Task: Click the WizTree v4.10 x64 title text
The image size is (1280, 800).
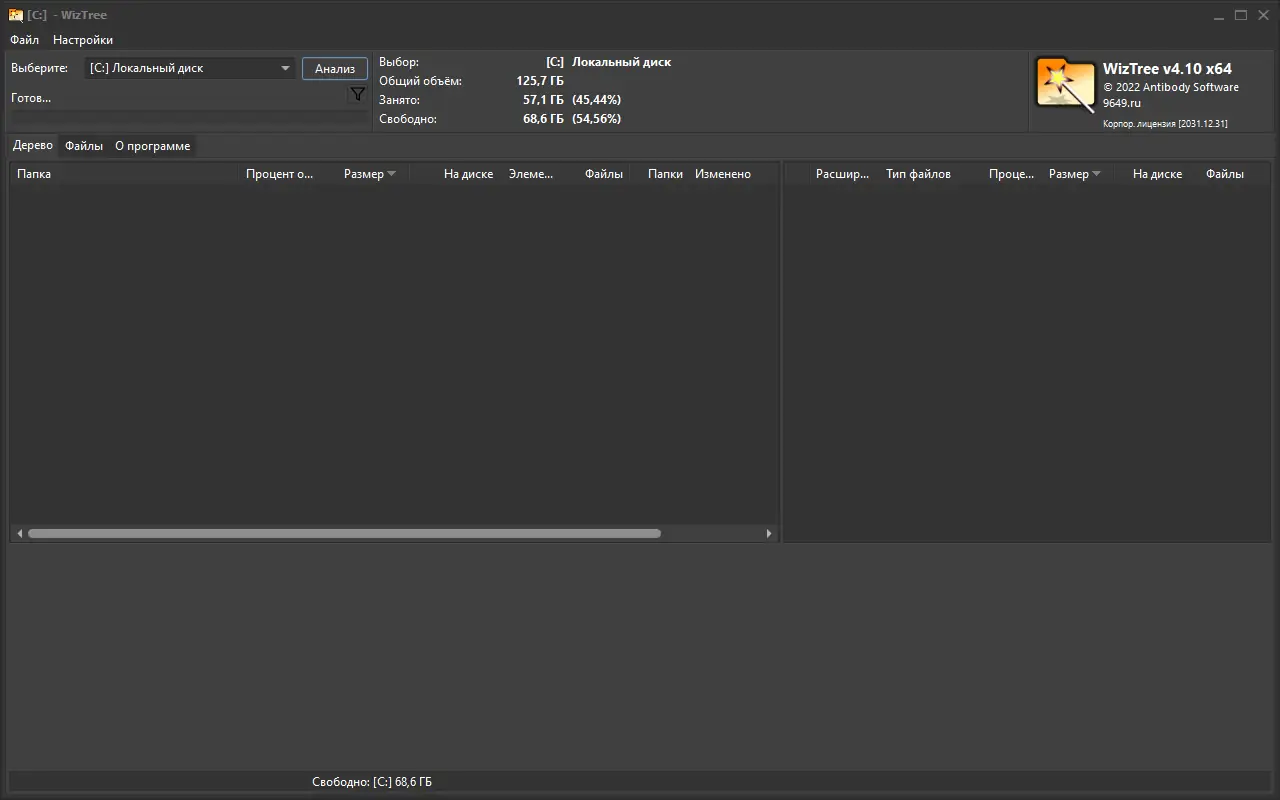Action: click(1167, 69)
